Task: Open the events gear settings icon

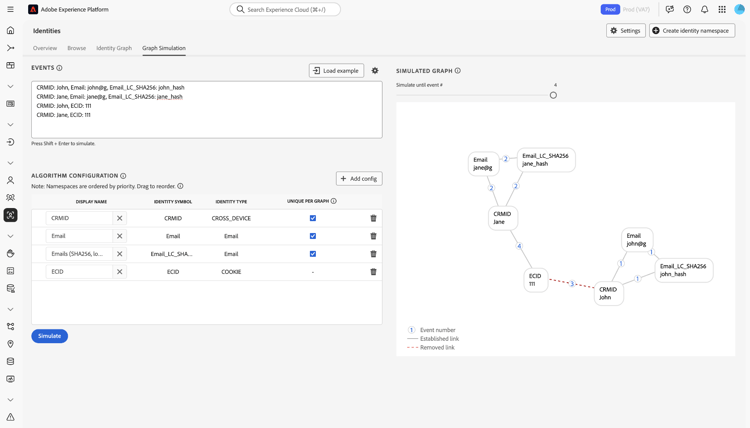Action: click(x=375, y=71)
